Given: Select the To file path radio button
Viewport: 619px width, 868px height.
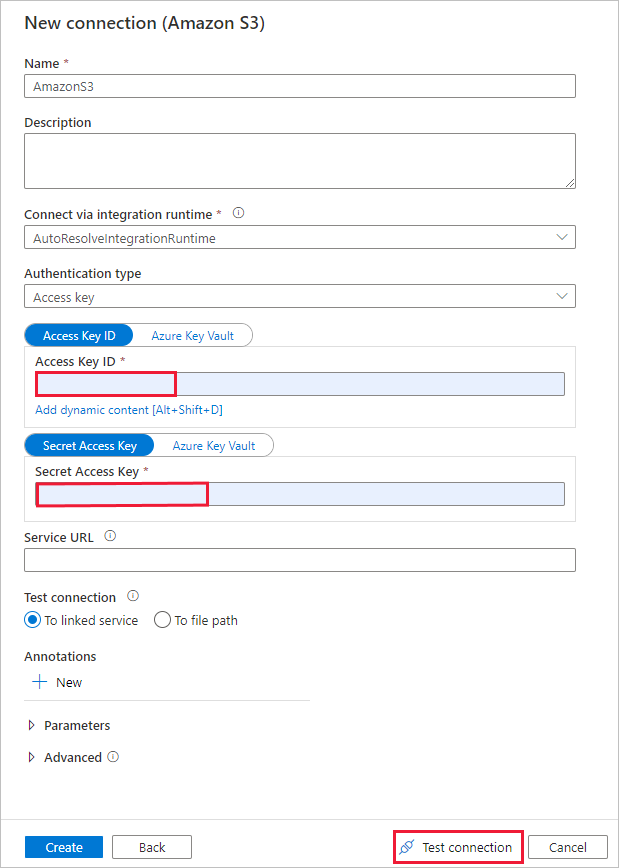Looking at the screenshot, I should pos(162,620).
